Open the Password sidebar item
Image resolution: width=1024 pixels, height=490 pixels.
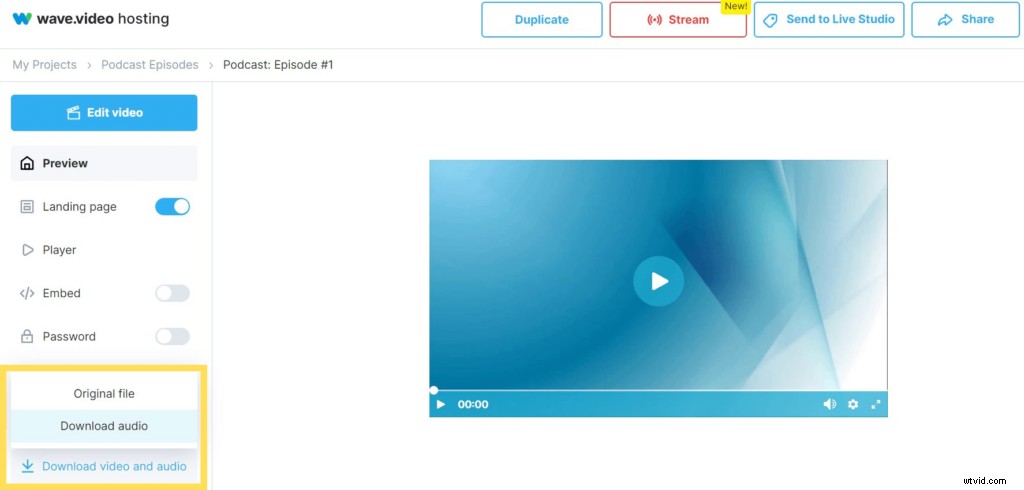click(69, 336)
